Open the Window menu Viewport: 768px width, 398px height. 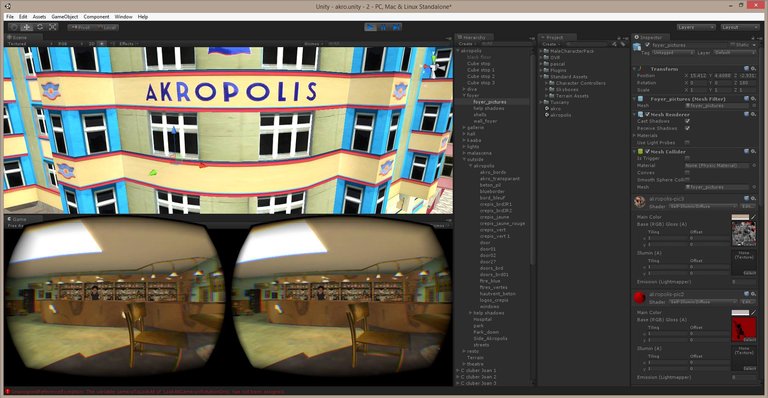point(123,17)
